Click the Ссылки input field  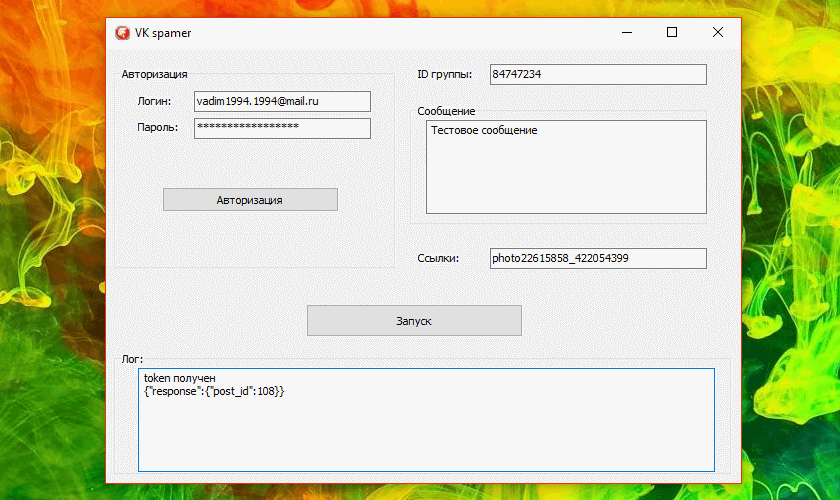598,258
